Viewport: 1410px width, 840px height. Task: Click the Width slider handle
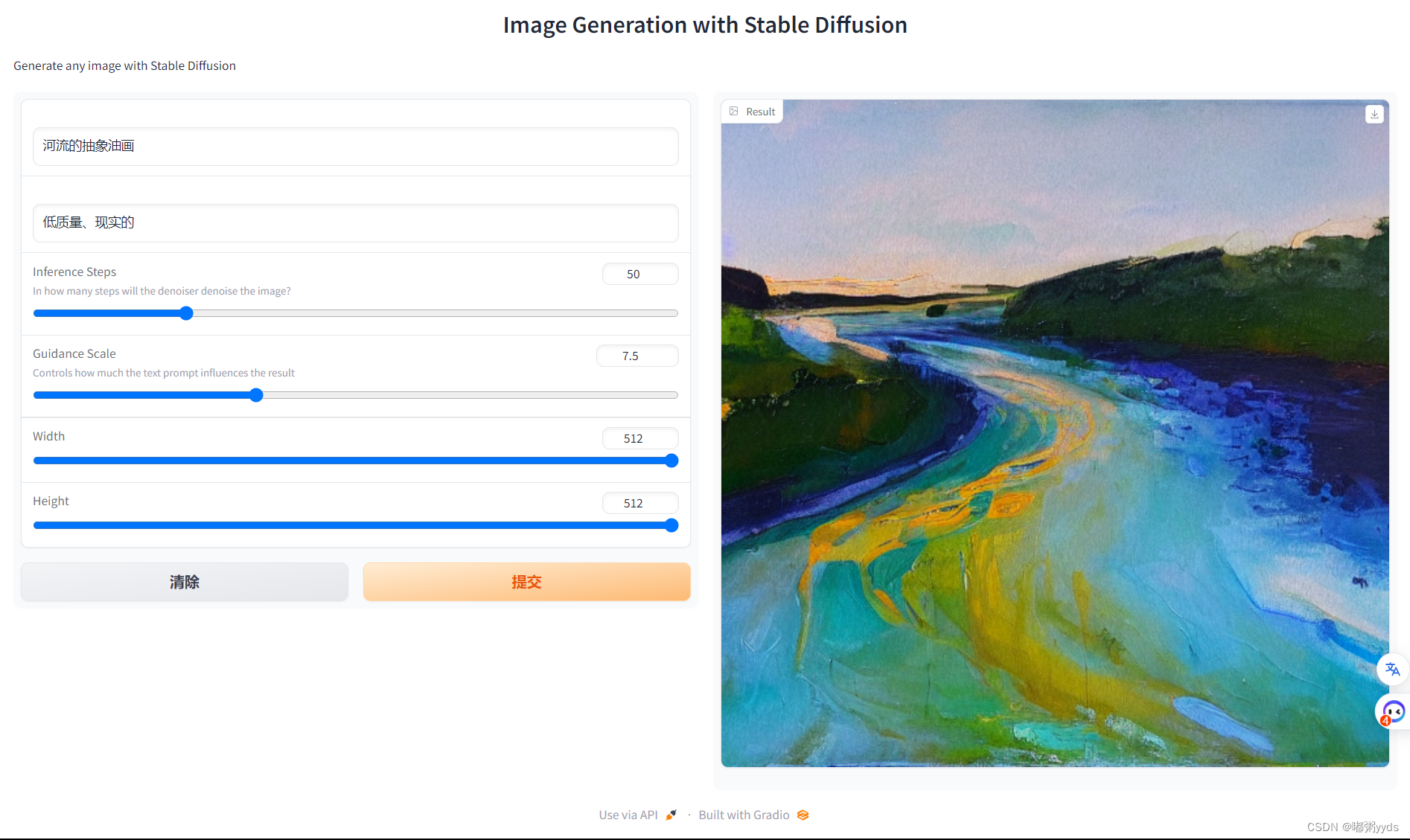(x=671, y=461)
